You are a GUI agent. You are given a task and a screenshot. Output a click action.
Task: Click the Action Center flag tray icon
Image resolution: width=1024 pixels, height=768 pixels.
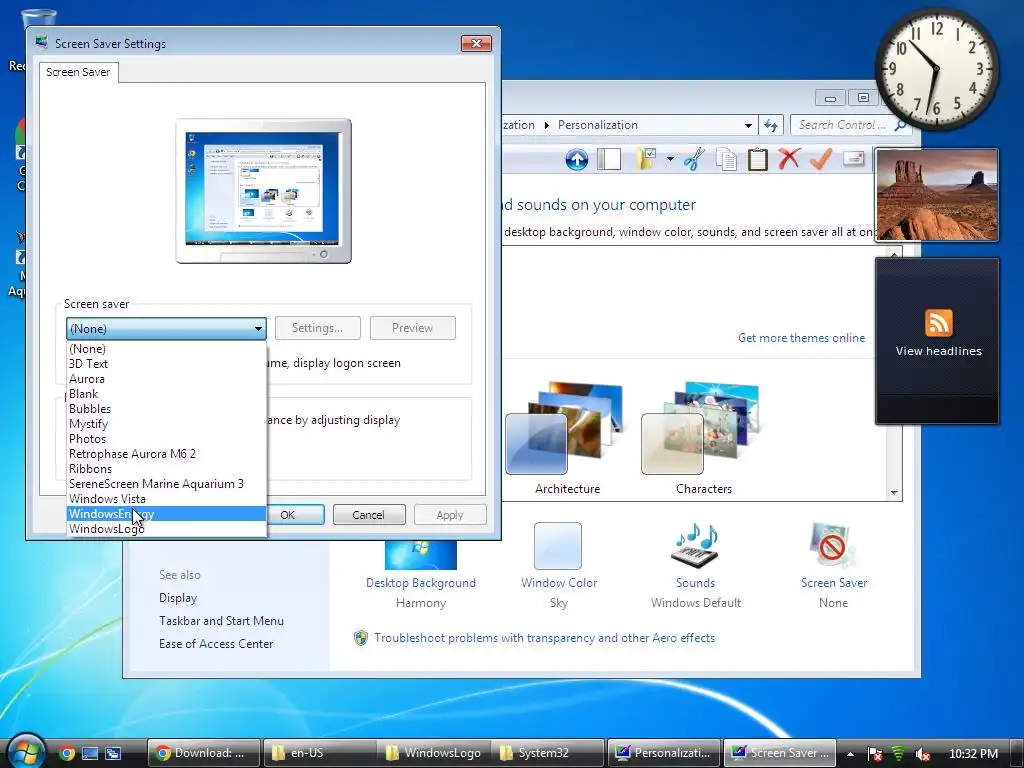pyautogui.click(x=874, y=754)
